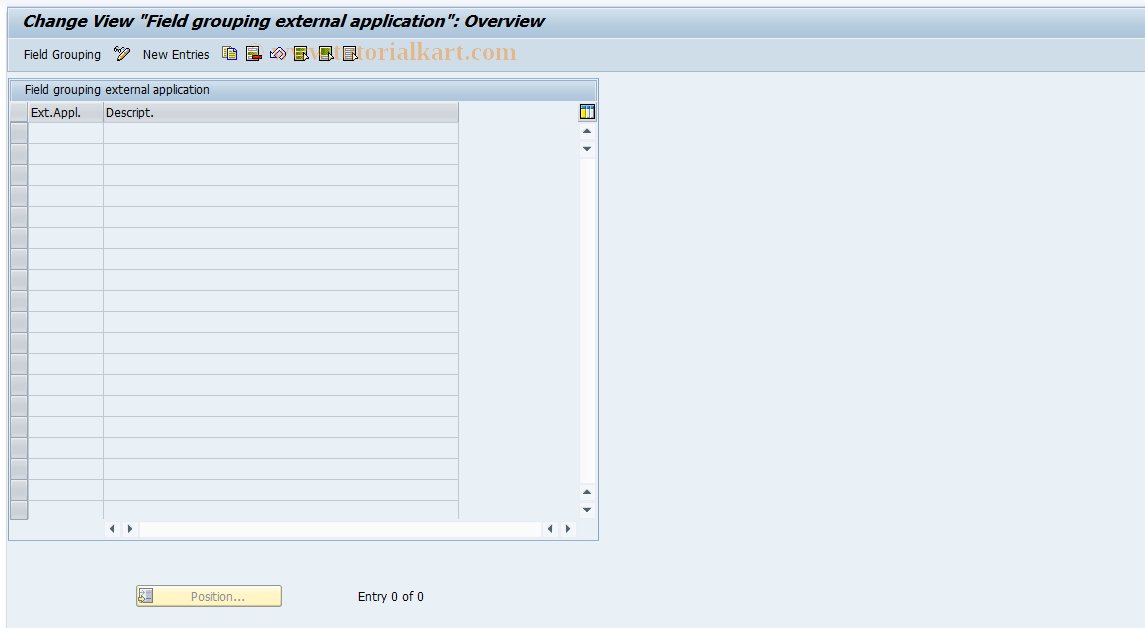Image resolution: width=1145 pixels, height=628 pixels.
Task: Click the select-all-rows corner cell of the table
Action: (19, 112)
